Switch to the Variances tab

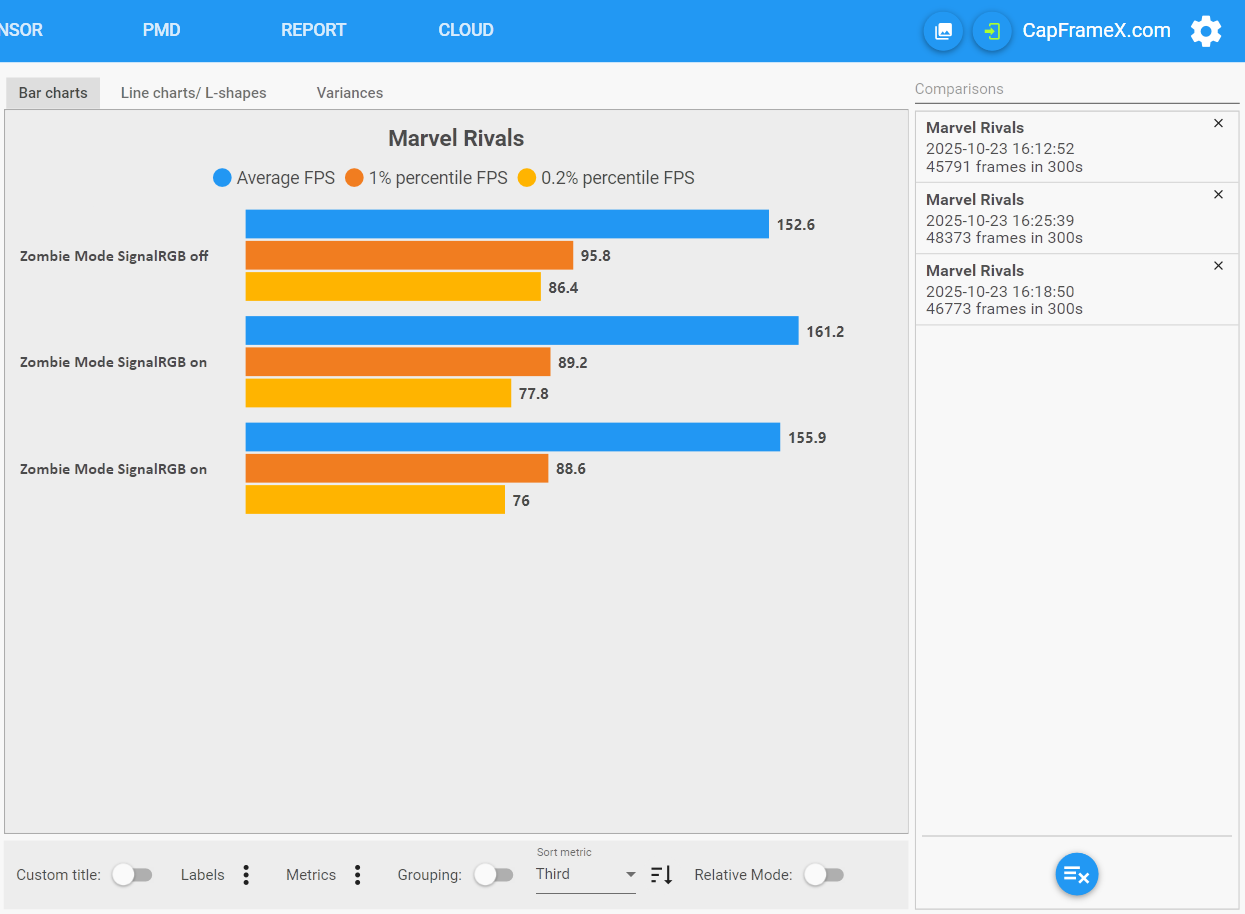point(350,93)
